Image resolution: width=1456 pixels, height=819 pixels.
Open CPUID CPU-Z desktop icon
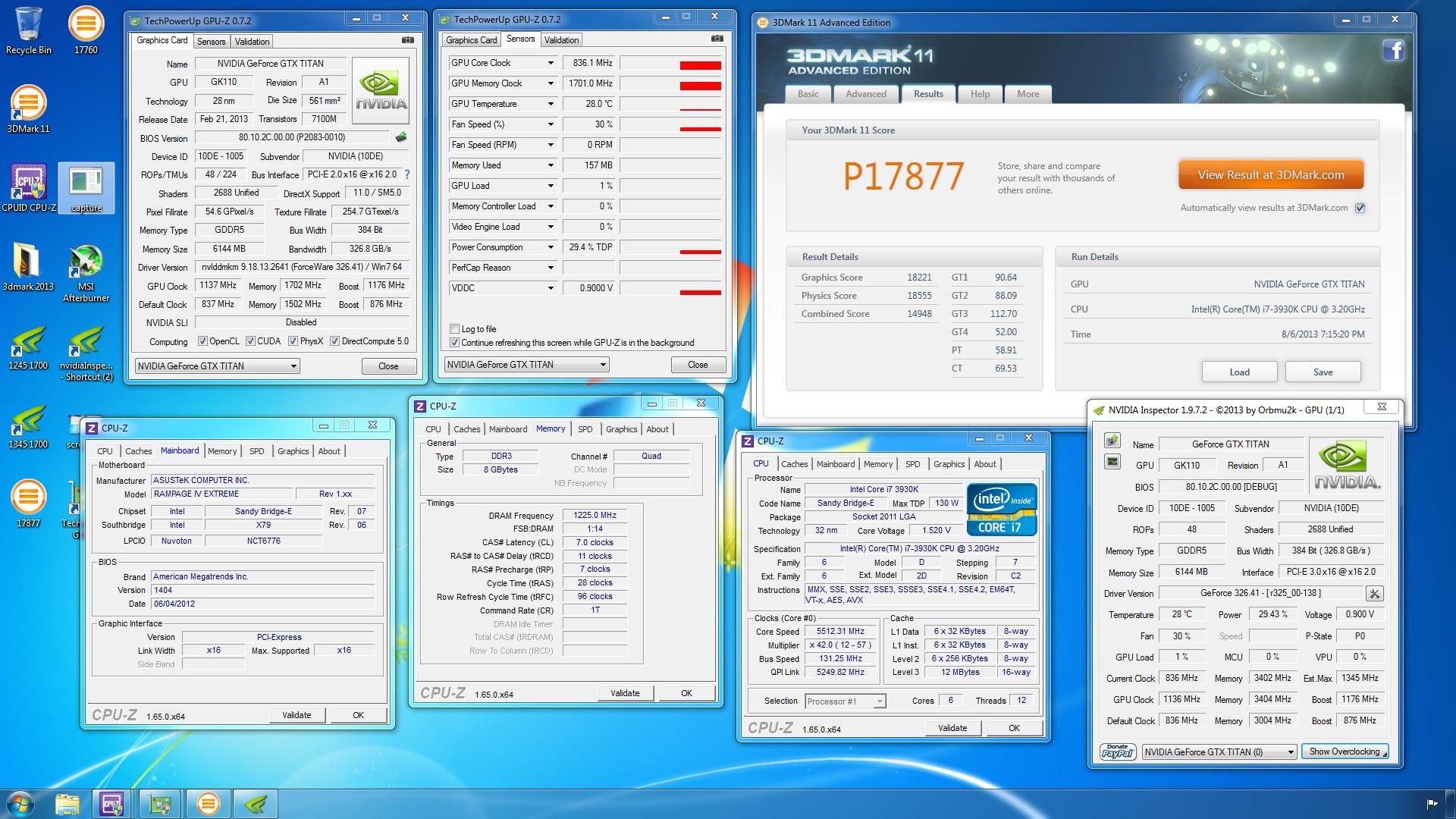pyautogui.click(x=29, y=188)
